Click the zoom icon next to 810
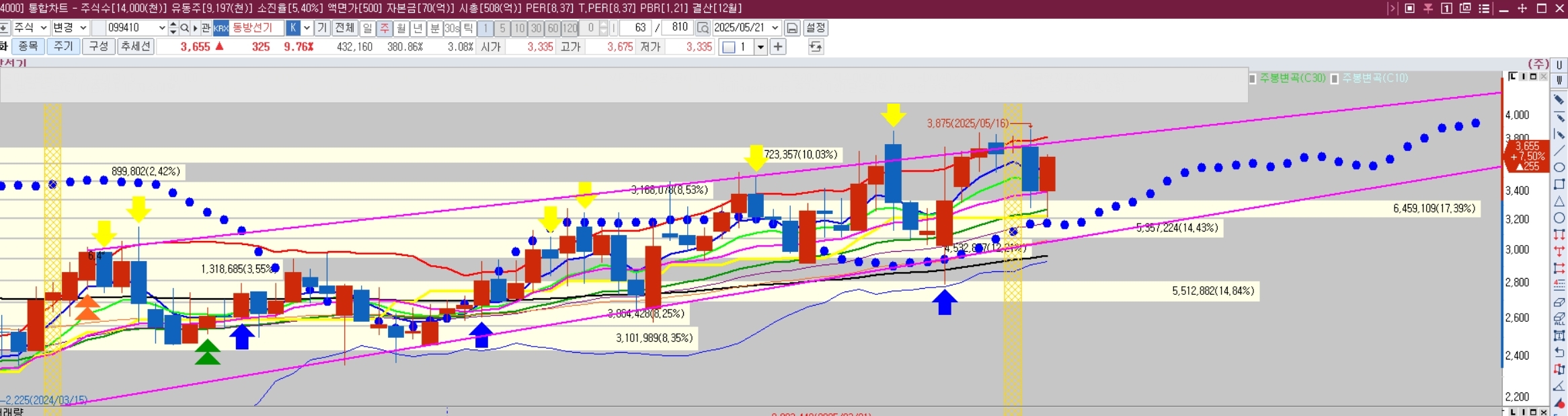This screenshot has height=416, width=1568. tap(703, 28)
